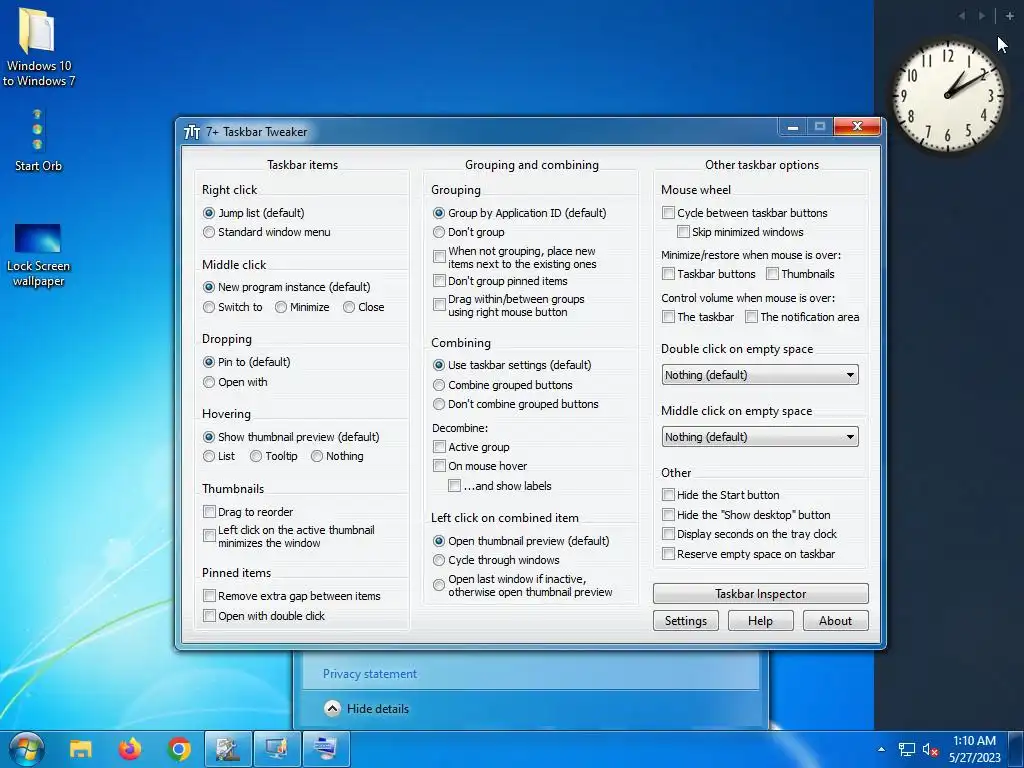Open the Lock Screen wallpaper desktop icon

coord(38,255)
